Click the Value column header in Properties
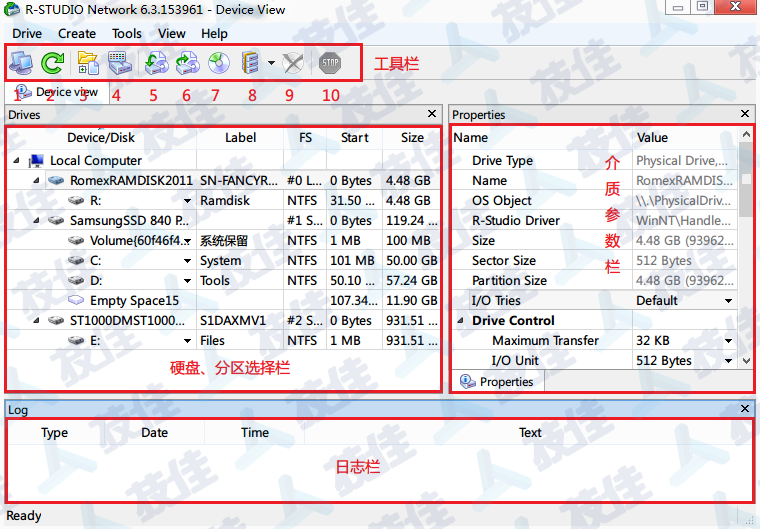 (x=685, y=138)
